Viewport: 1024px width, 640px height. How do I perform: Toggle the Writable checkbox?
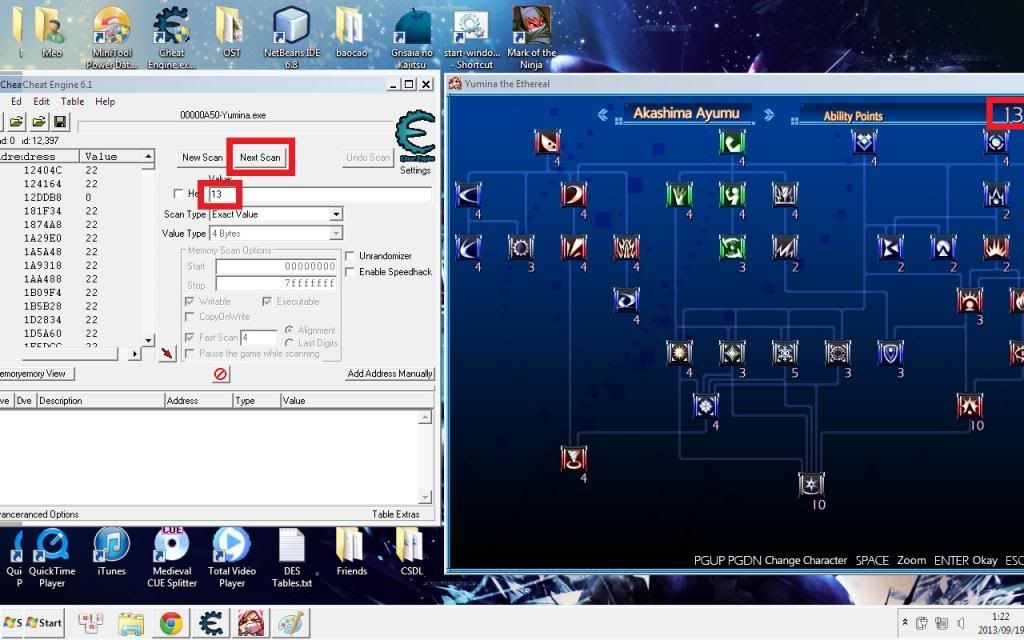[x=189, y=301]
